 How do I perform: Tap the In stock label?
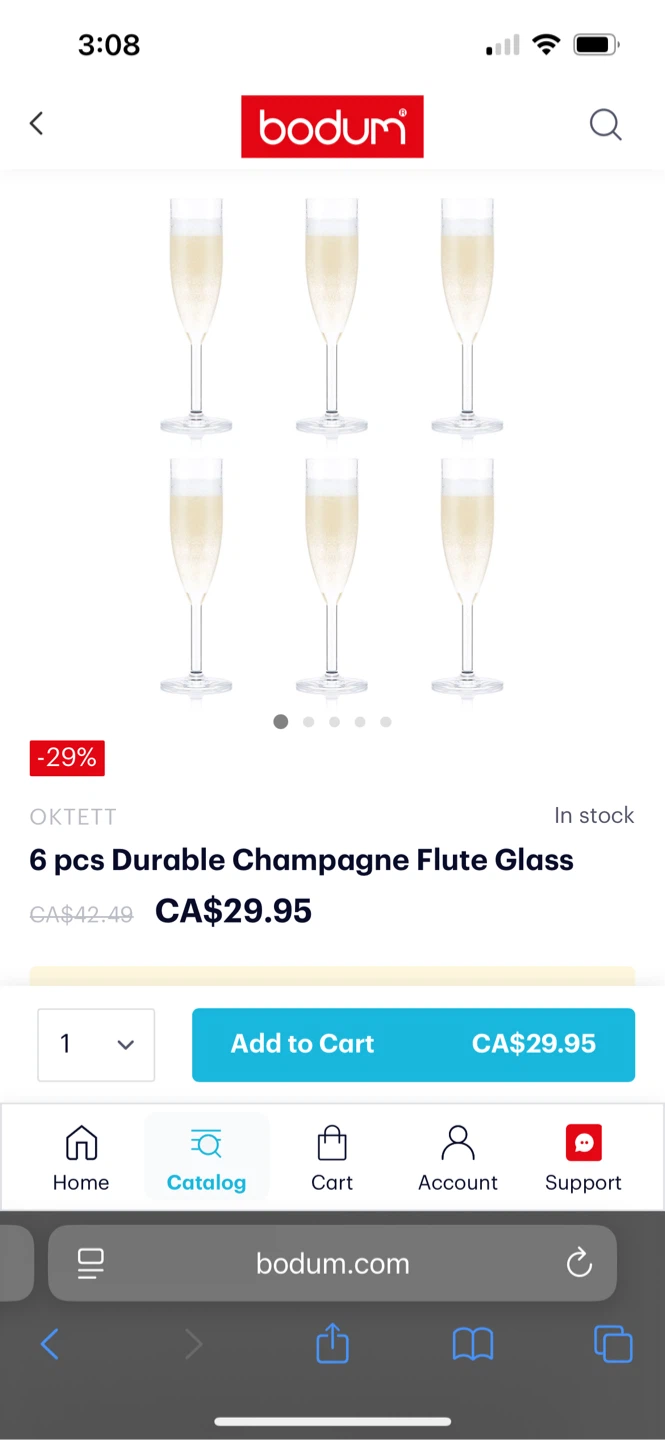(594, 815)
